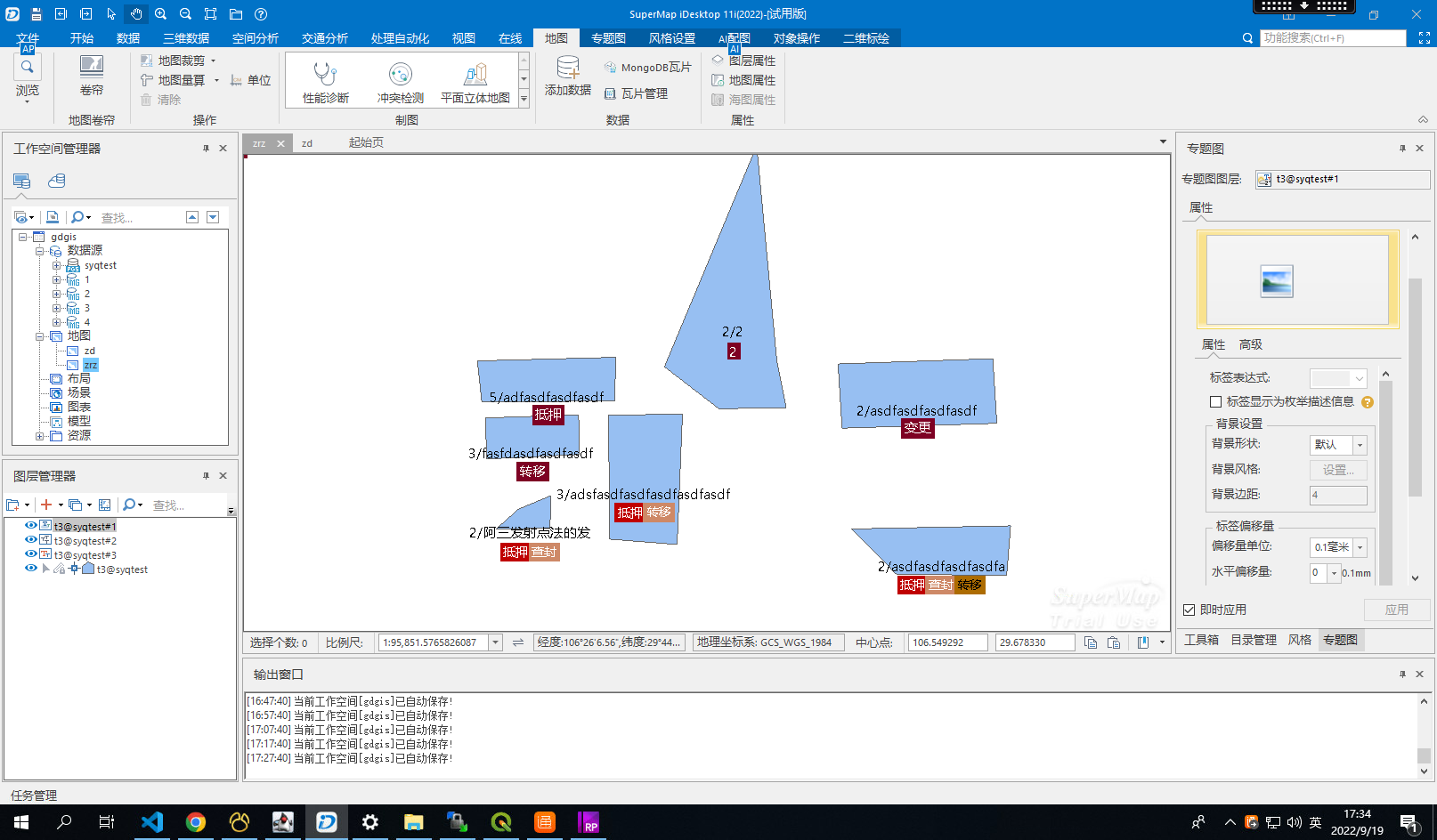Image resolution: width=1437 pixels, height=840 pixels.
Task: Toggle selectable arrow for t3@syqtest layer
Action: pyautogui.click(x=45, y=569)
